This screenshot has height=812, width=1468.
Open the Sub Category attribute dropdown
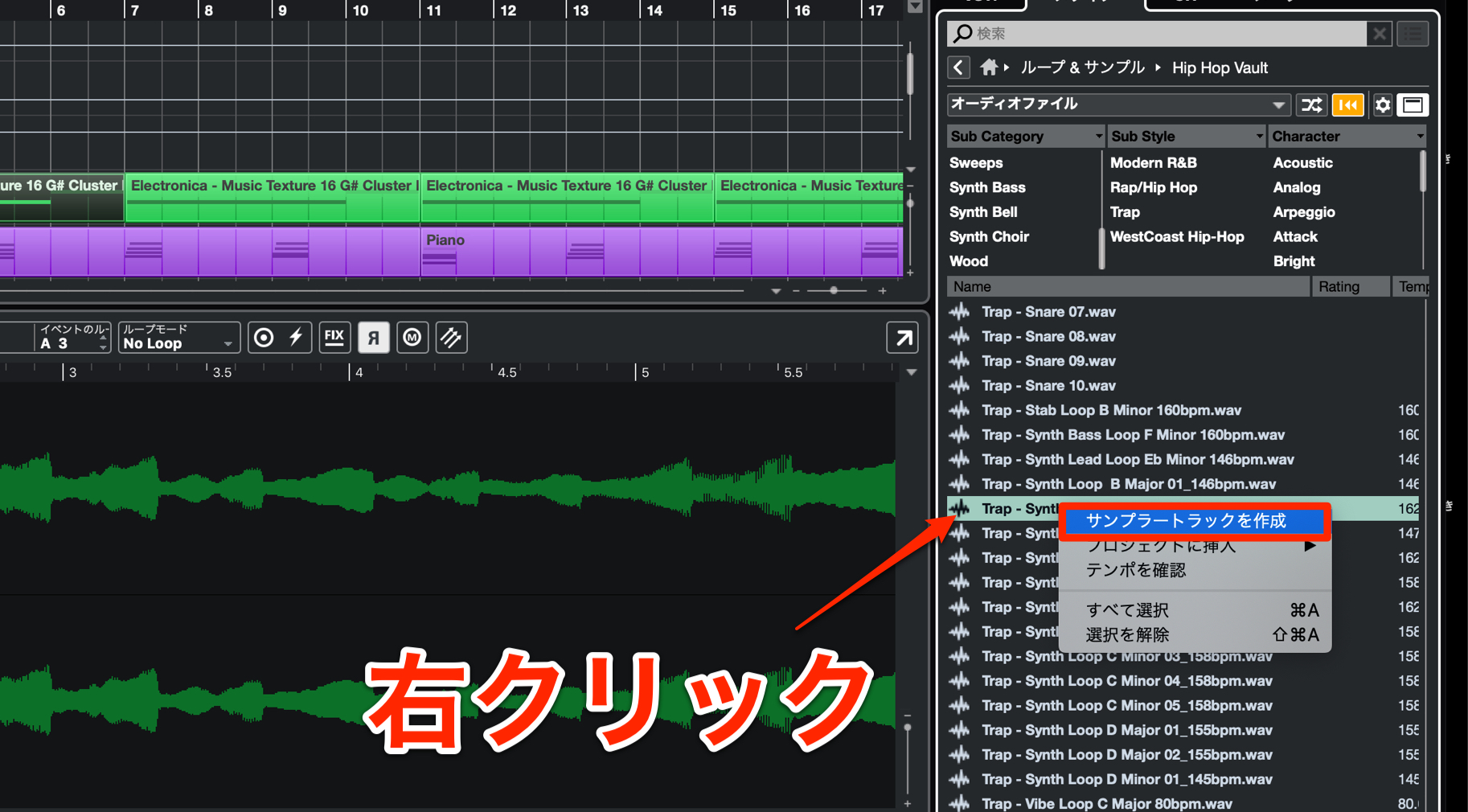pyautogui.click(x=1025, y=137)
